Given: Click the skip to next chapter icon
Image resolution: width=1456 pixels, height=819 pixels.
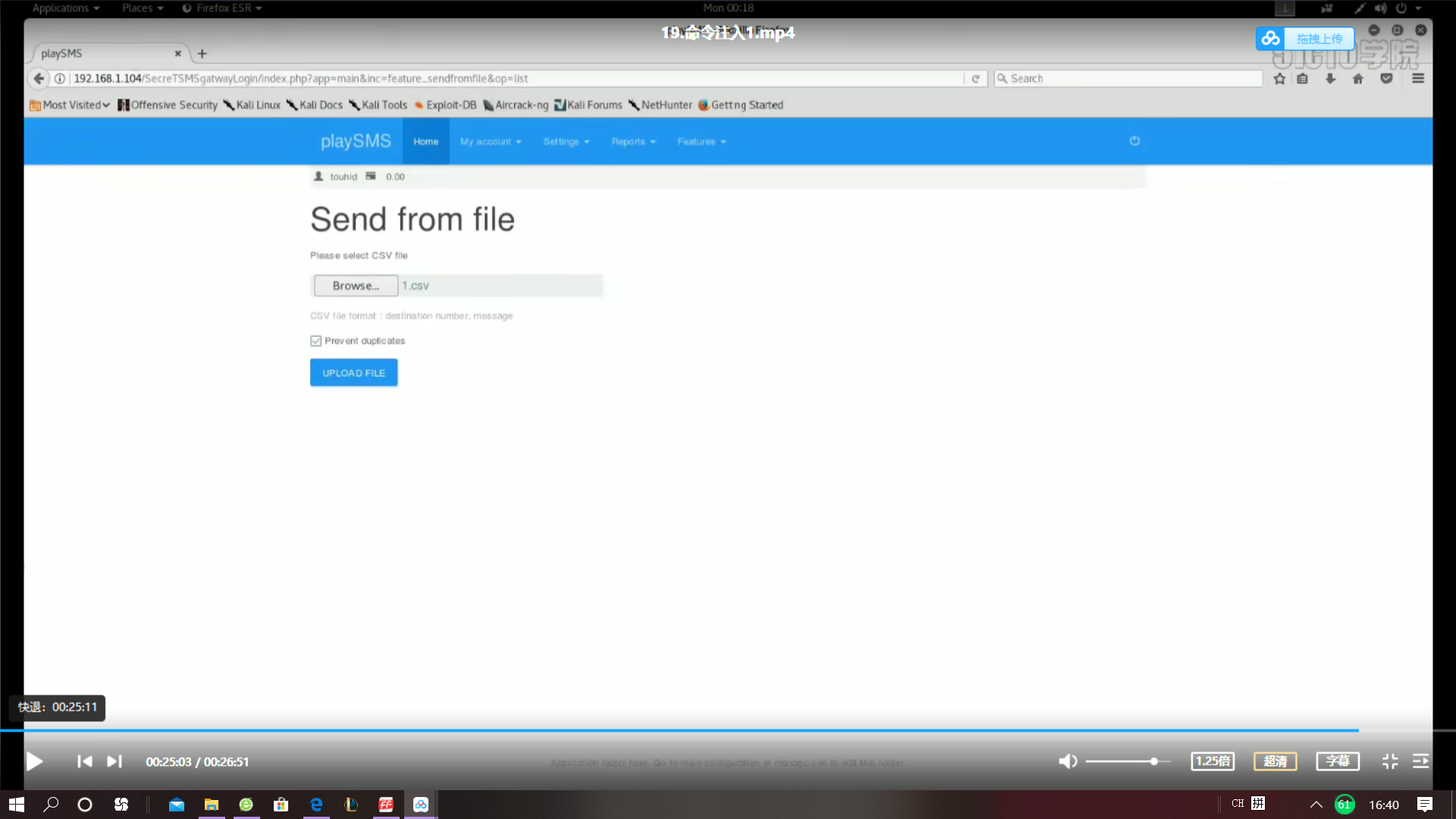Looking at the screenshot, I should [x=113, y=761].
